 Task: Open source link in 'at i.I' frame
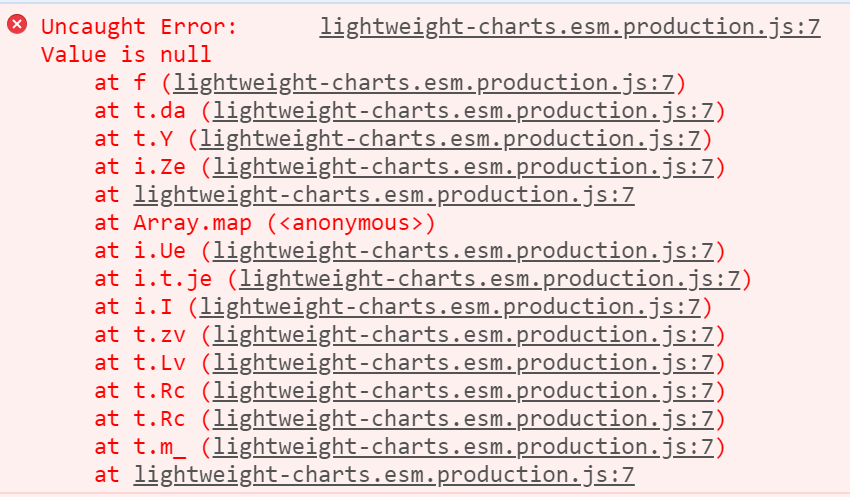pyautogui.click(x=450, y=307)
